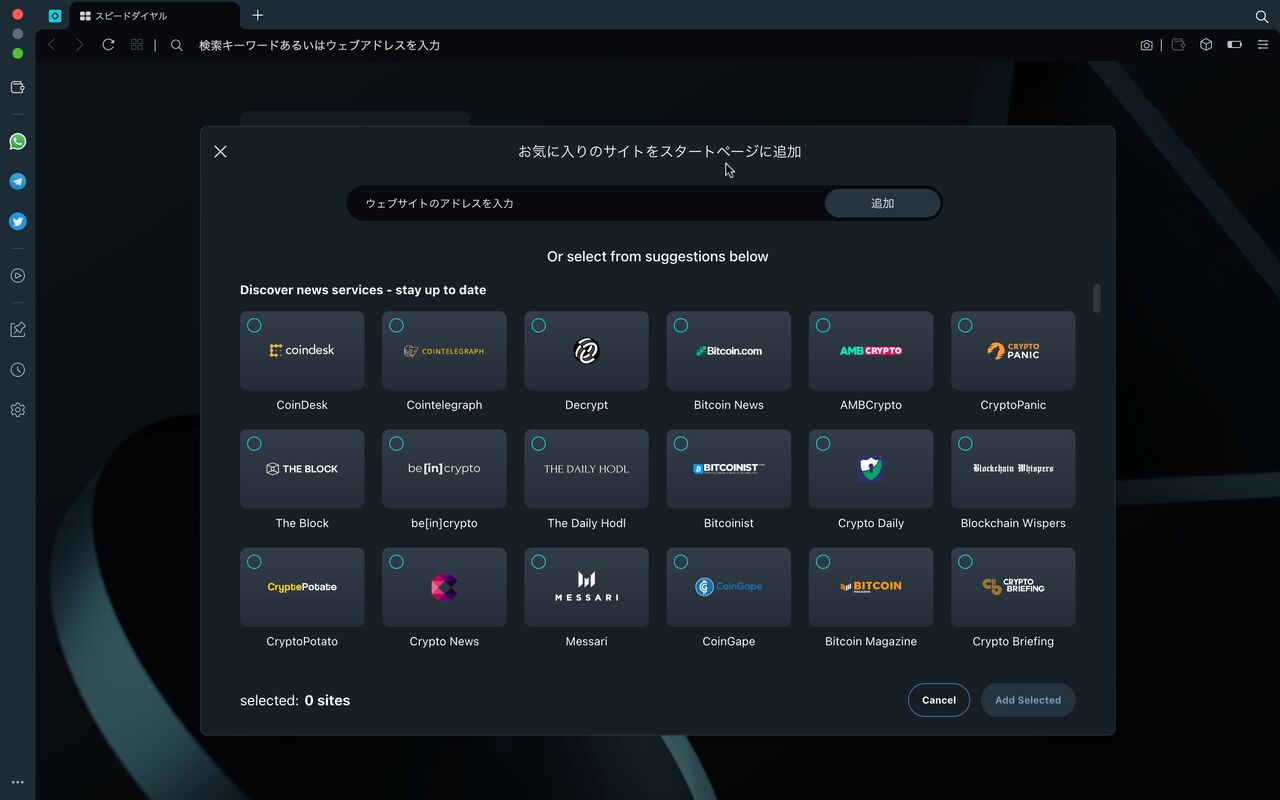Click the reload page icon

108,45
